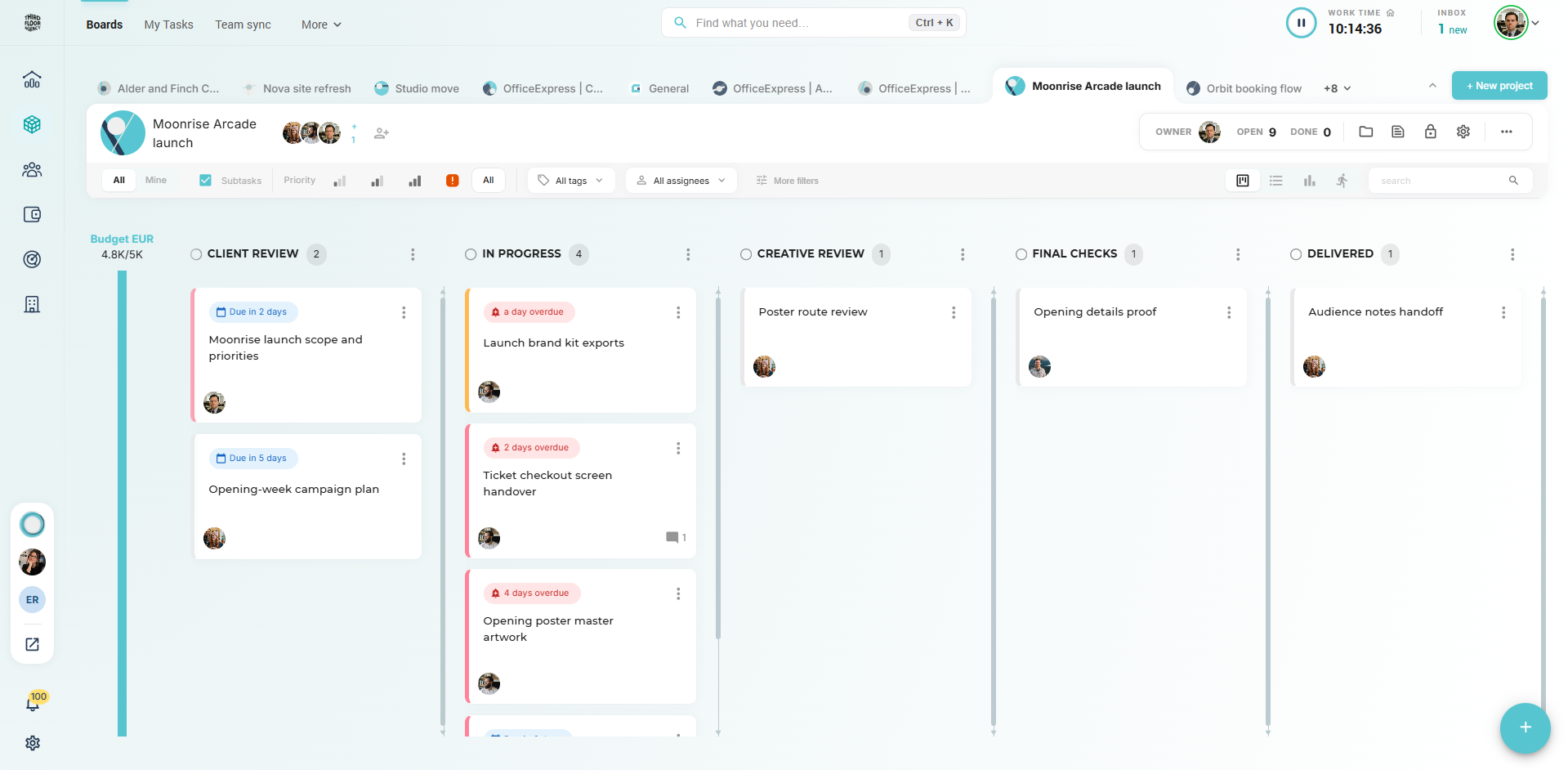Switch to the Orbit booking flow tab
The width and height of the screenshot is (1568, 770).
(1244, 88)
